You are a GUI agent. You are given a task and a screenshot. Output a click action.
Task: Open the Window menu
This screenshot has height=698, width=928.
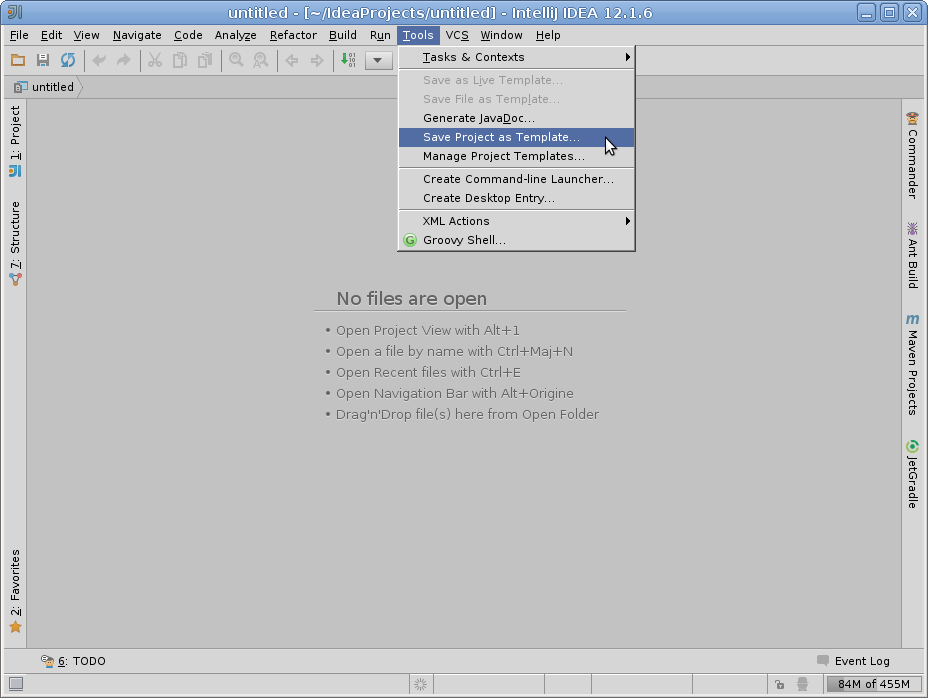[501, 35]
